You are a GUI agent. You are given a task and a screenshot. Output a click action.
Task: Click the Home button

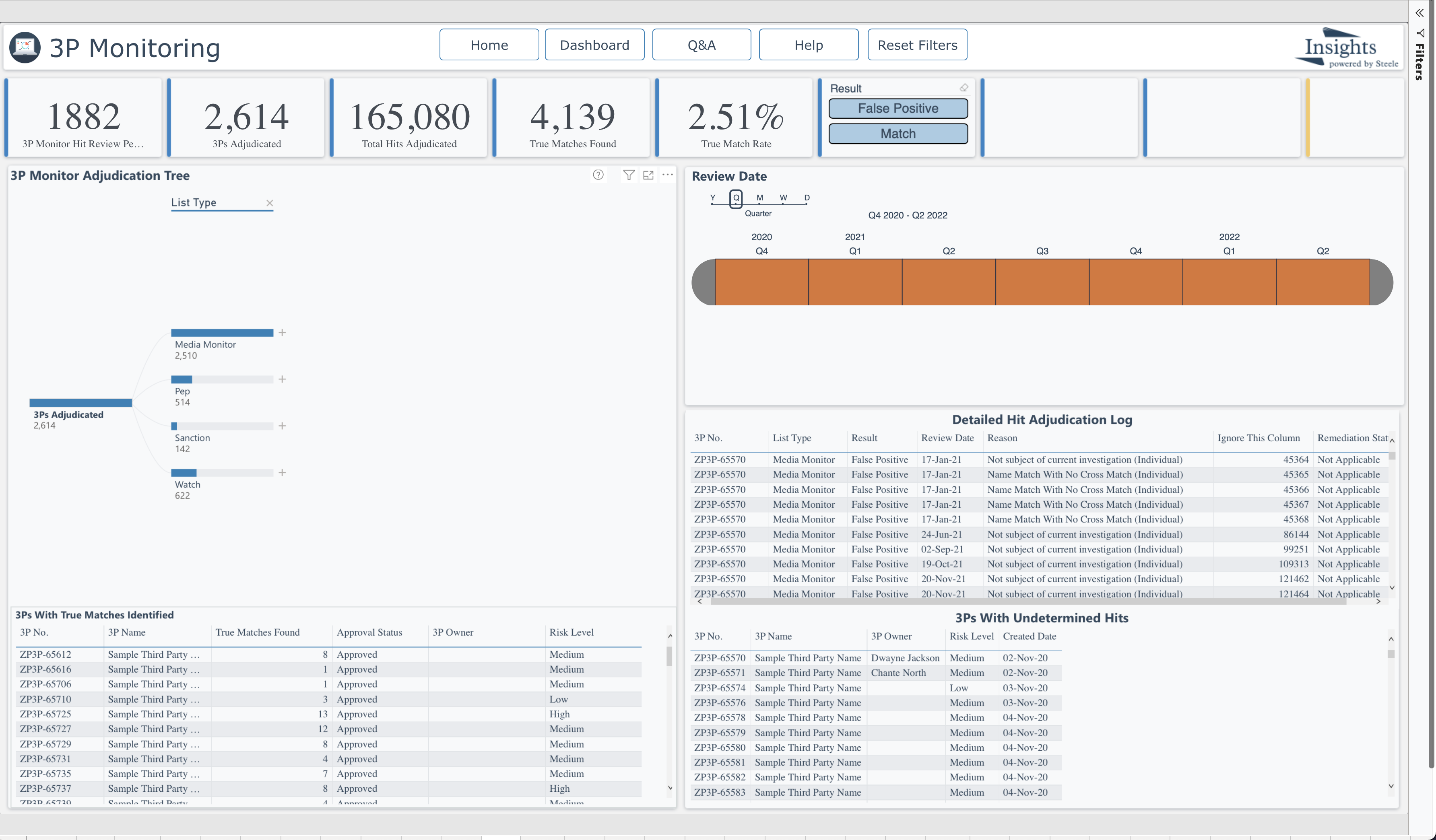[x=489, y=45]
